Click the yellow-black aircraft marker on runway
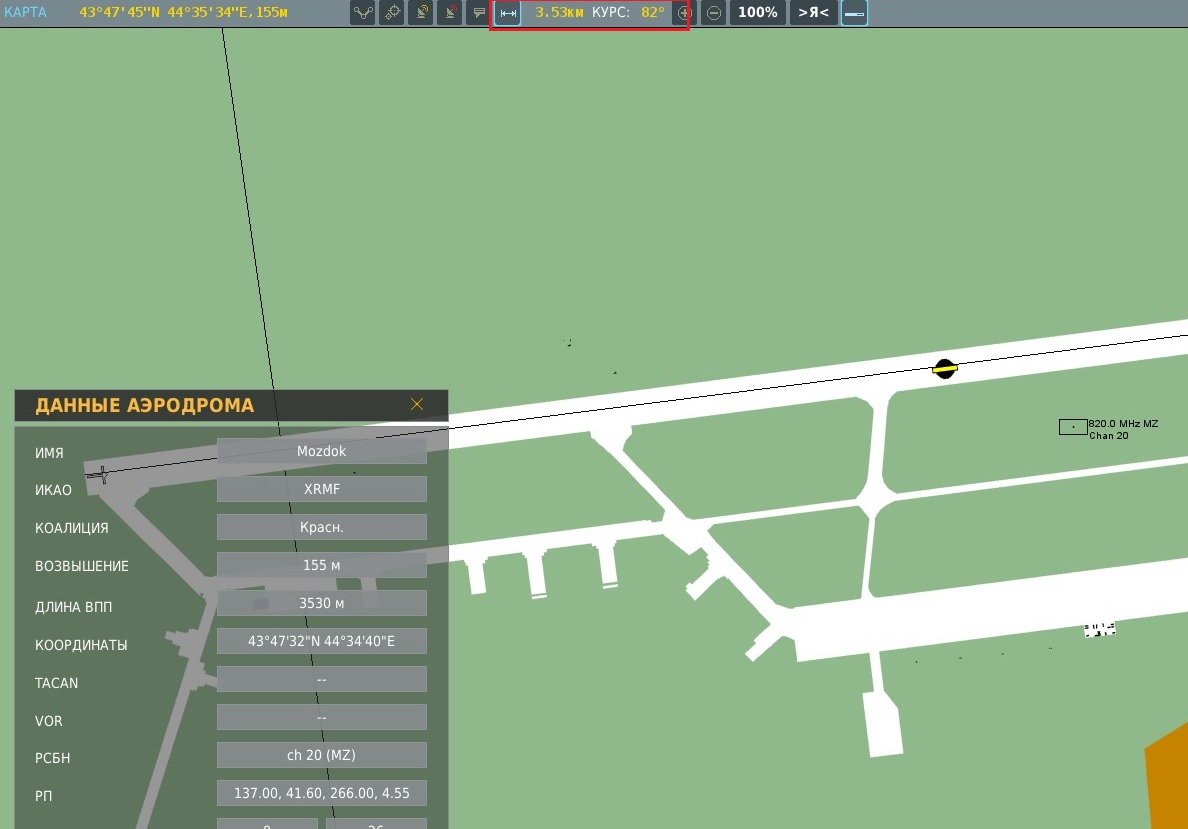The width and height of the screenshot is (1188, 829). 945,369
